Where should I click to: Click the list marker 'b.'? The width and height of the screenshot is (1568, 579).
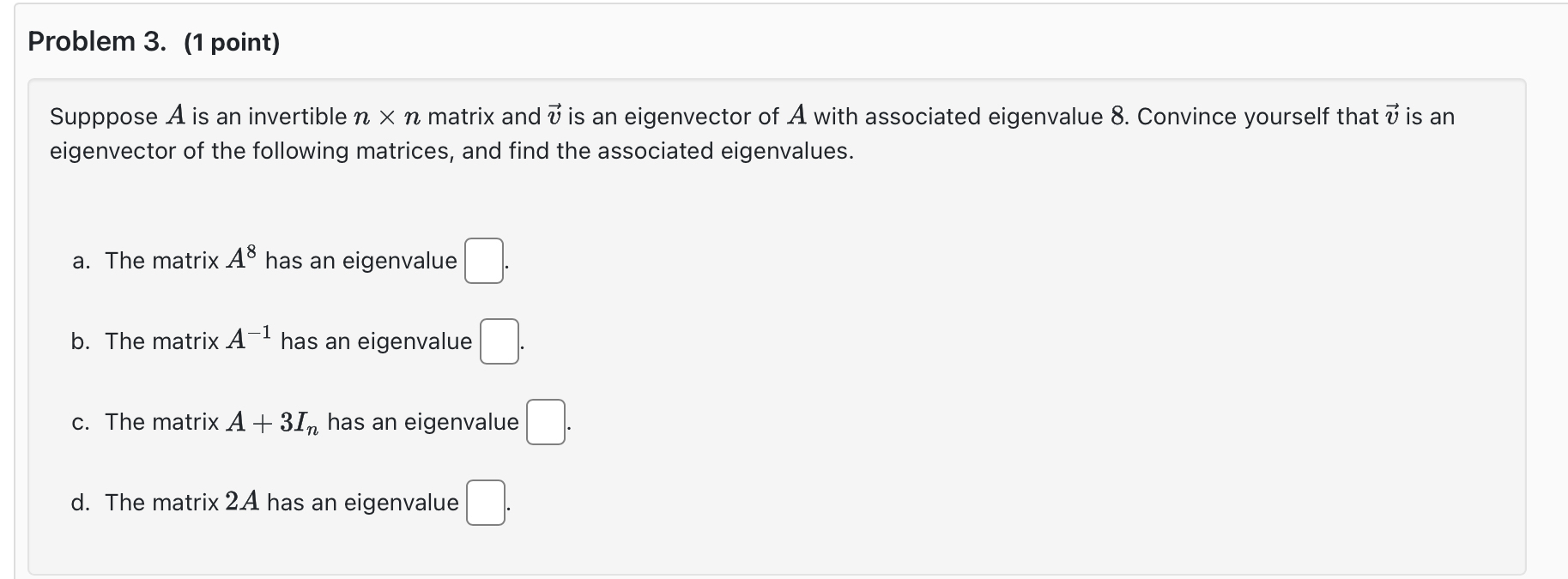point(82,341)
